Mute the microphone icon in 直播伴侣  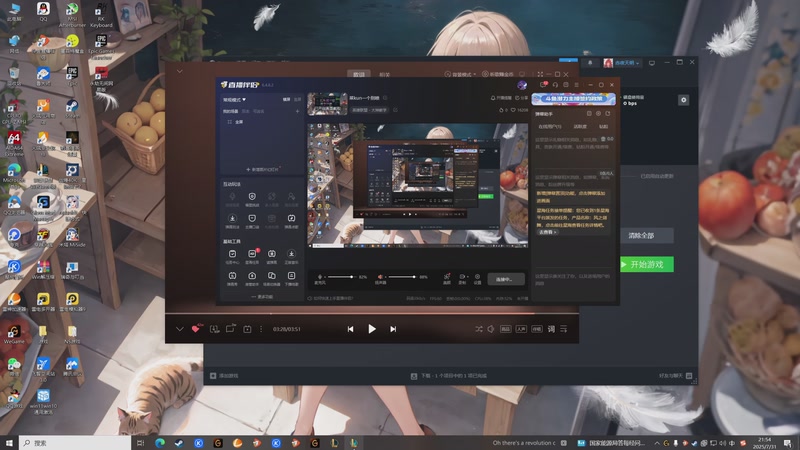(x=320, y=277)
